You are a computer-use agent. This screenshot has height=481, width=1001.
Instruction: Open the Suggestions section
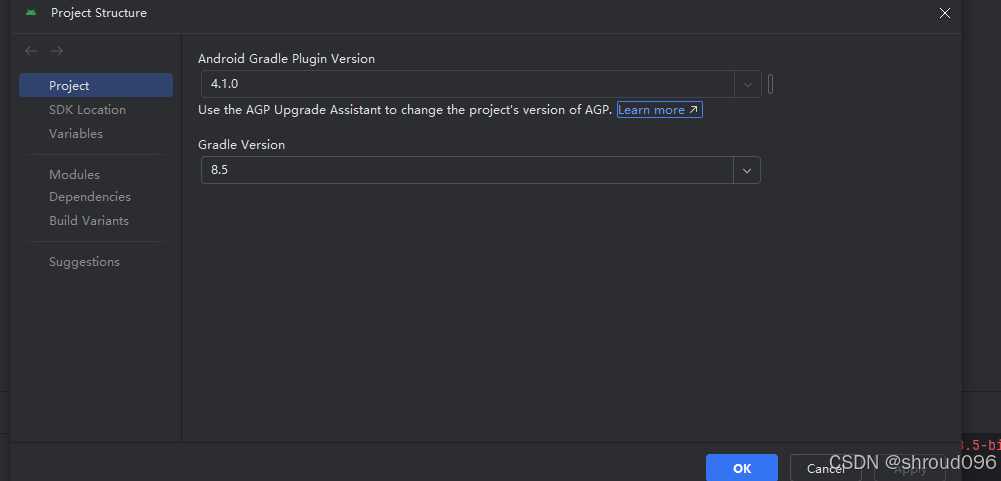click(84, 262)
